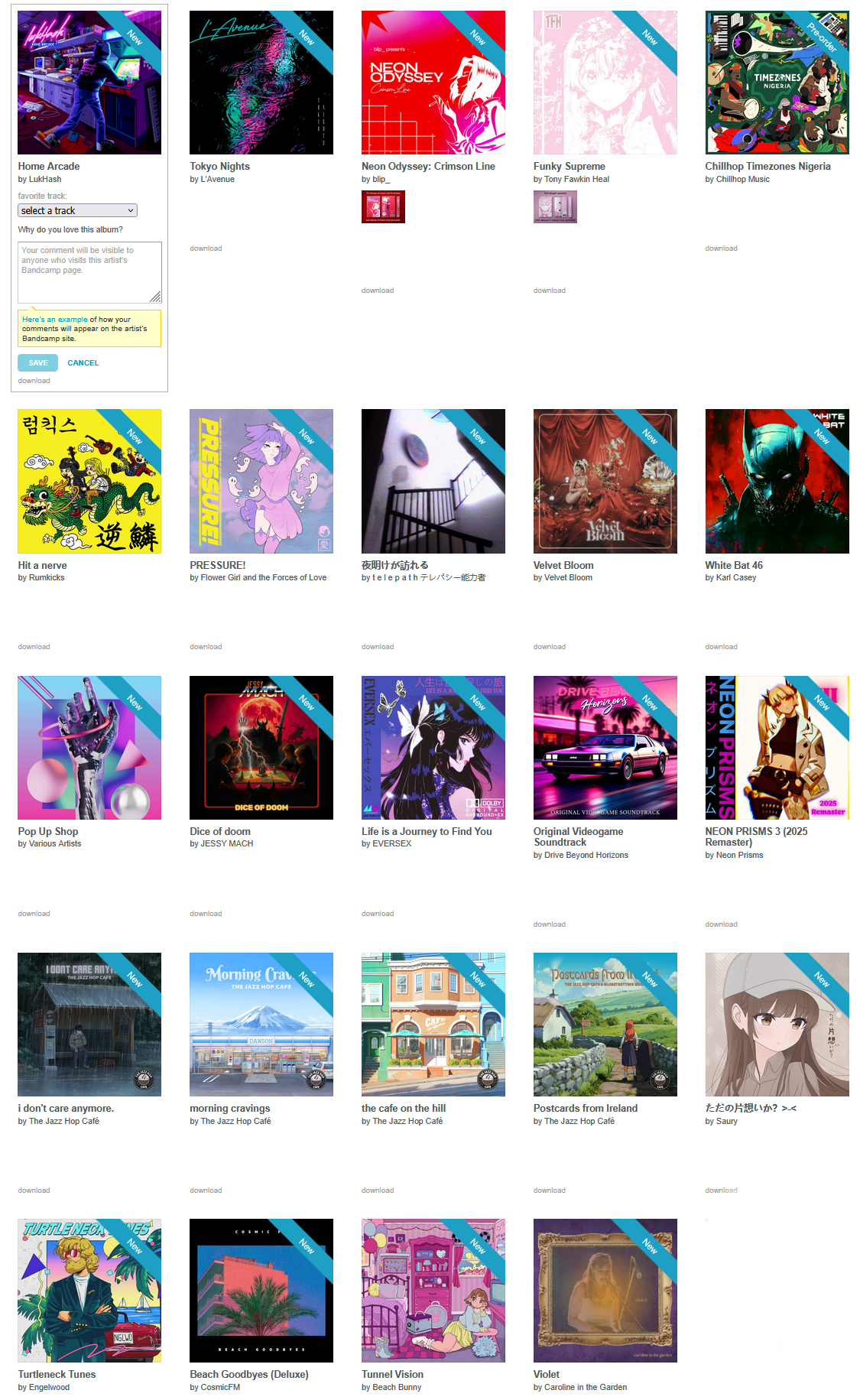The height and width of the screenshot is (1400, 860).
Task: Open the Turtleneck Tunes album cover
Action: pyautogui.click(x=89, y=1291)
